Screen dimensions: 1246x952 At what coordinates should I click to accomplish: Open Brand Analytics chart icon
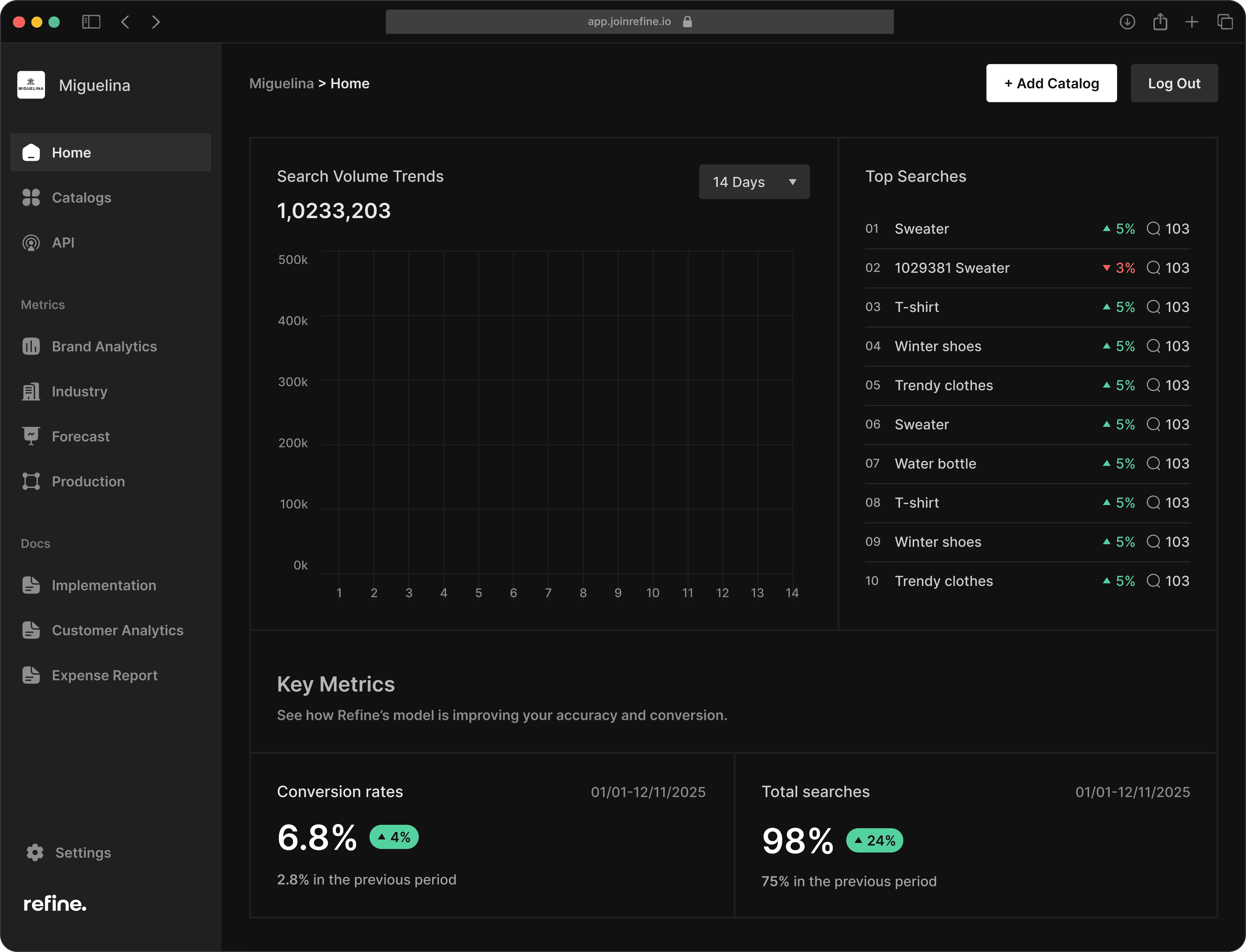[x=31, y=346]
